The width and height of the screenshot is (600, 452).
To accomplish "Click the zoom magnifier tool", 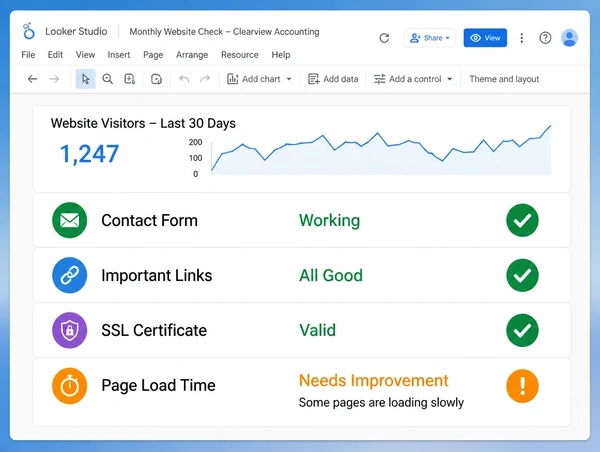I will [x=108, y=79].
